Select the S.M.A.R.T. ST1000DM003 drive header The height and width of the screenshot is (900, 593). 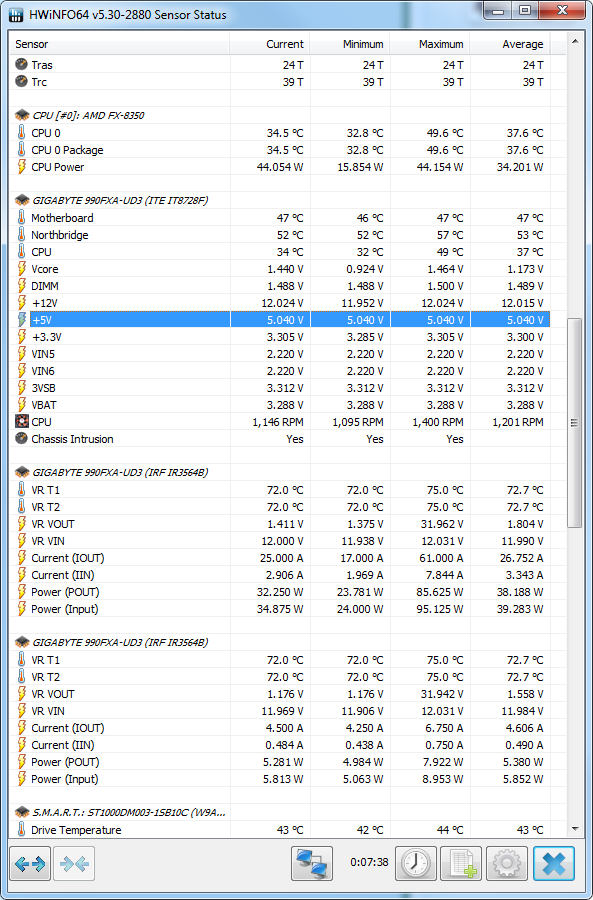tap(129, 812)
